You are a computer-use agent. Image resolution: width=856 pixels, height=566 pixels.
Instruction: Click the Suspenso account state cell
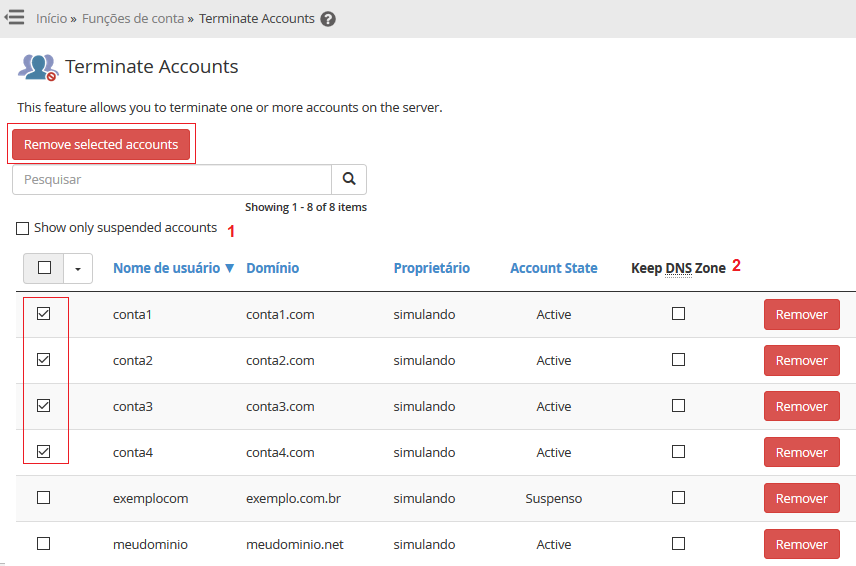pos(554,498)
